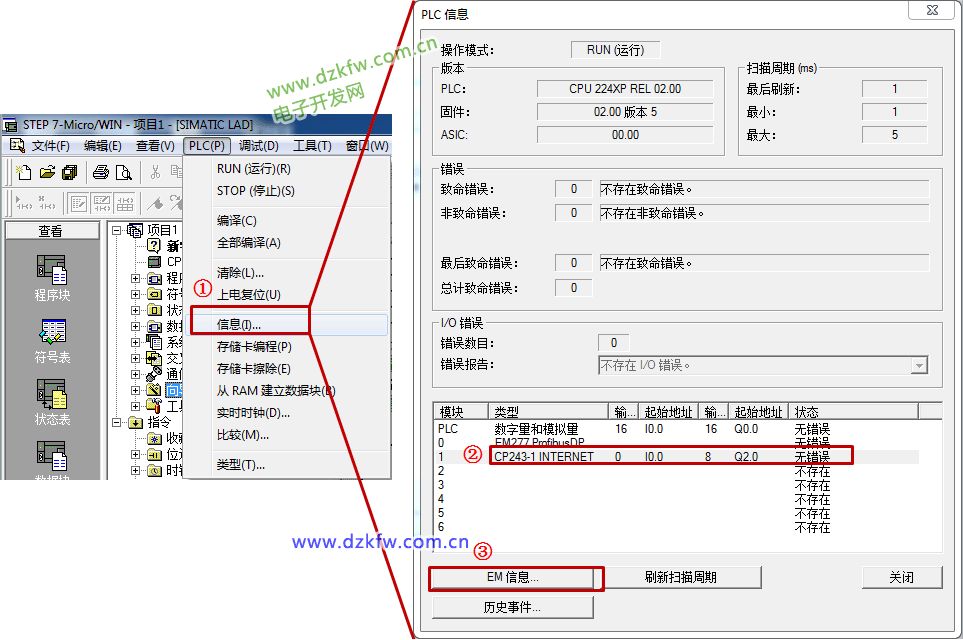Choose RUN (运行)(R) in the PLC menu
Viewport: 963px width, 640px height.
253,169
